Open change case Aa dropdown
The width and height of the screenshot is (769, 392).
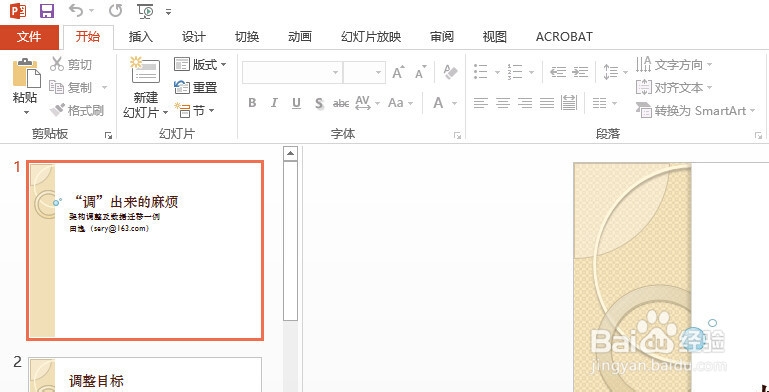400,103
